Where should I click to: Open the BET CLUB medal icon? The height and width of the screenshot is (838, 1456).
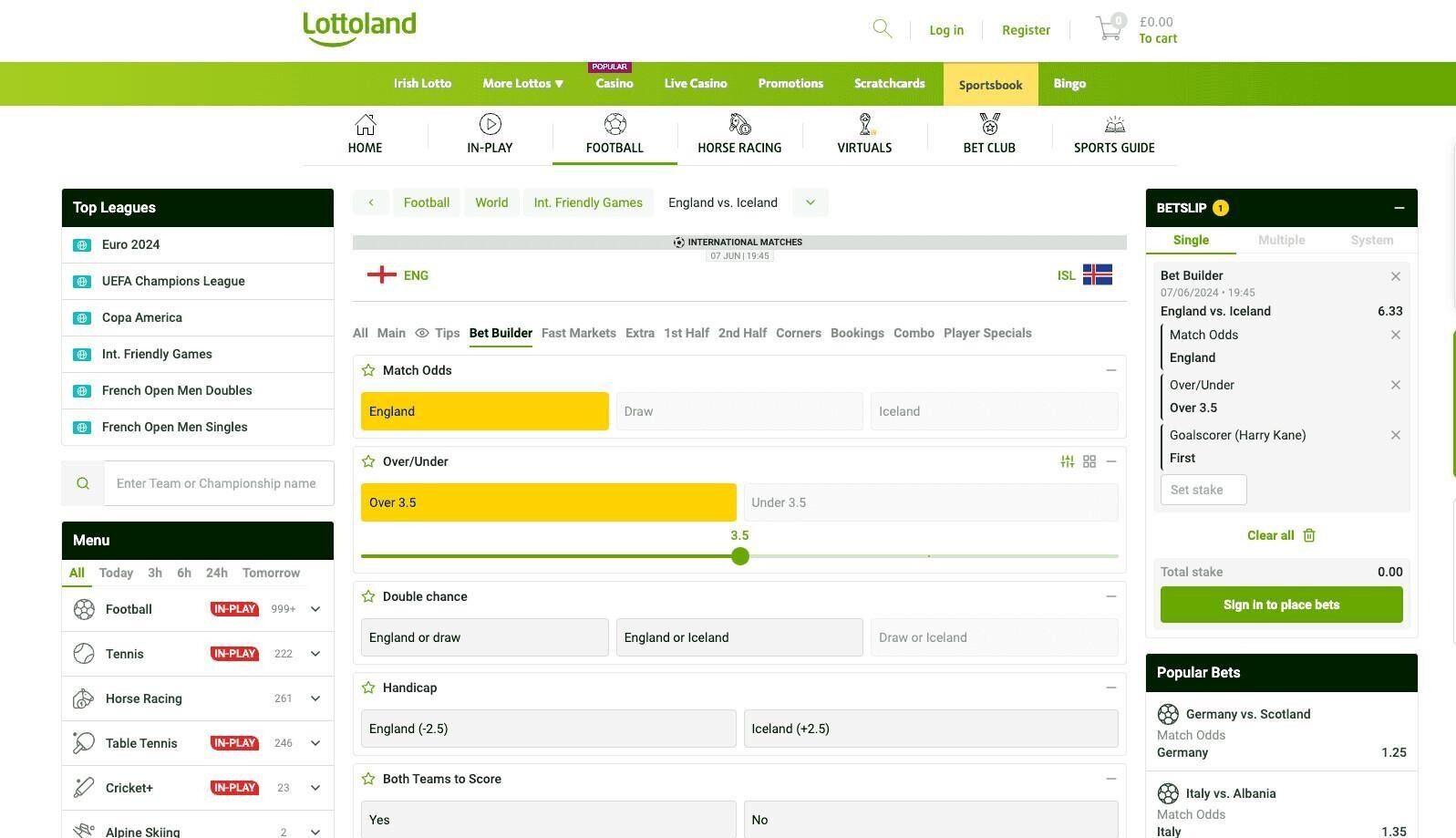click(989, 124)
